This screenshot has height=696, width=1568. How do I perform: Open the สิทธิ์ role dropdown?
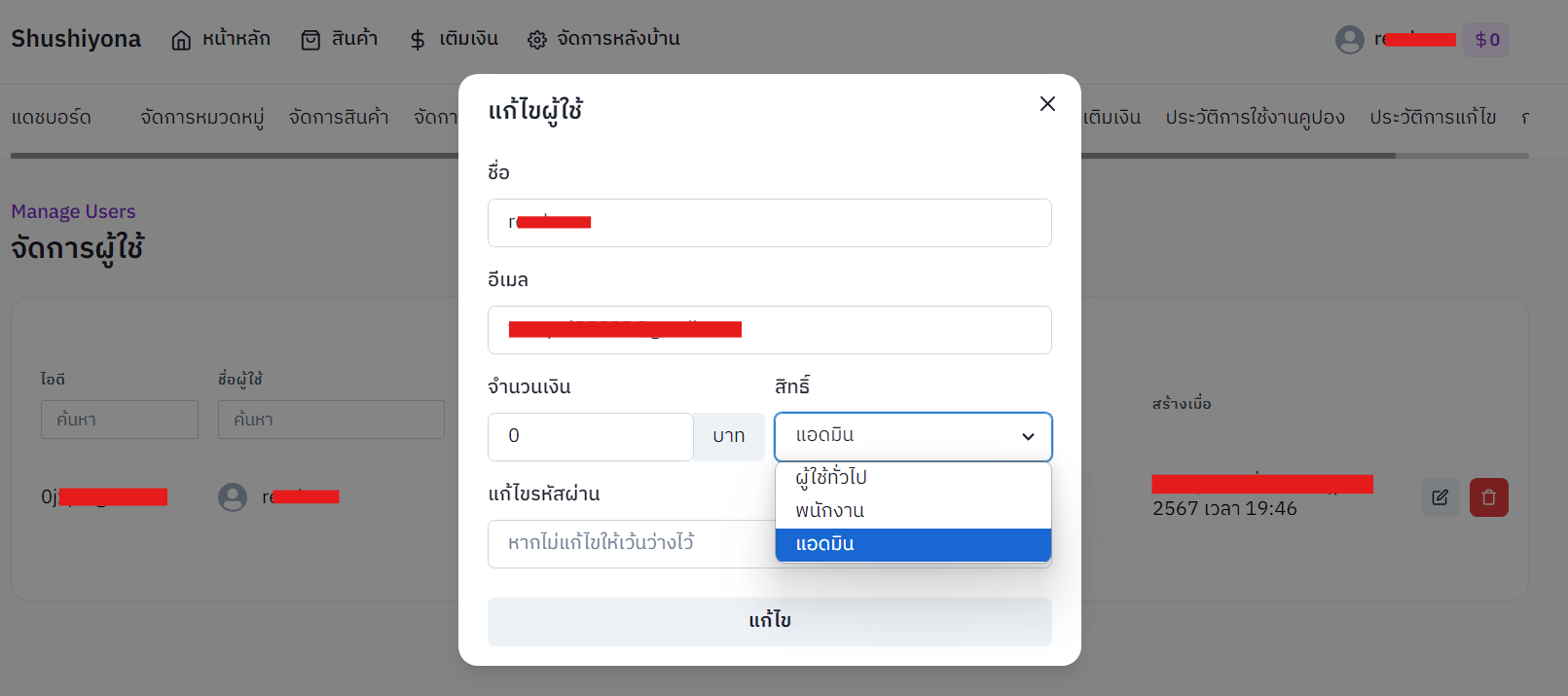pyautogui.click(x=913, y=436)
